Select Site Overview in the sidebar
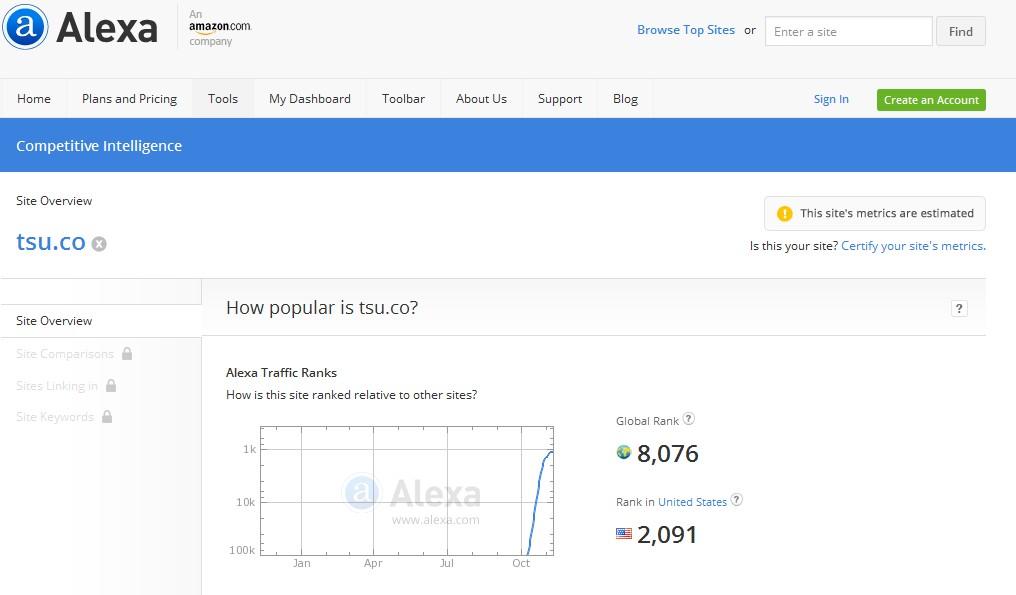Image resolution: width=1016 pixels, height=595 pixels. pos(100,321)
